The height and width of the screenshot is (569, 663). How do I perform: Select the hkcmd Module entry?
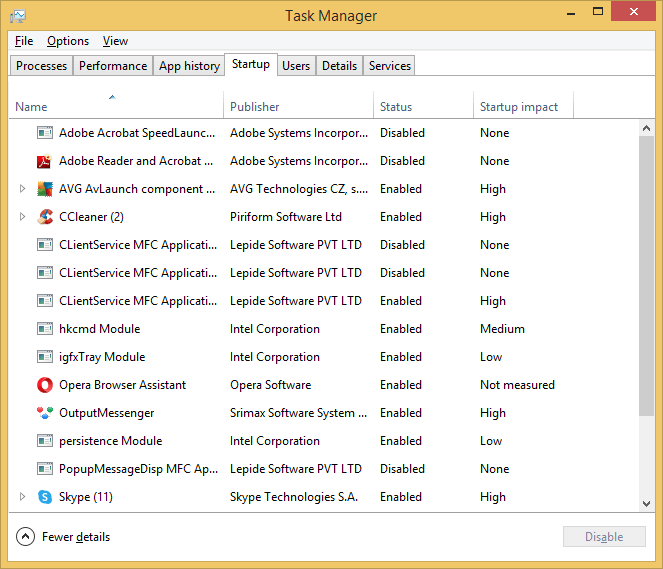99,329
